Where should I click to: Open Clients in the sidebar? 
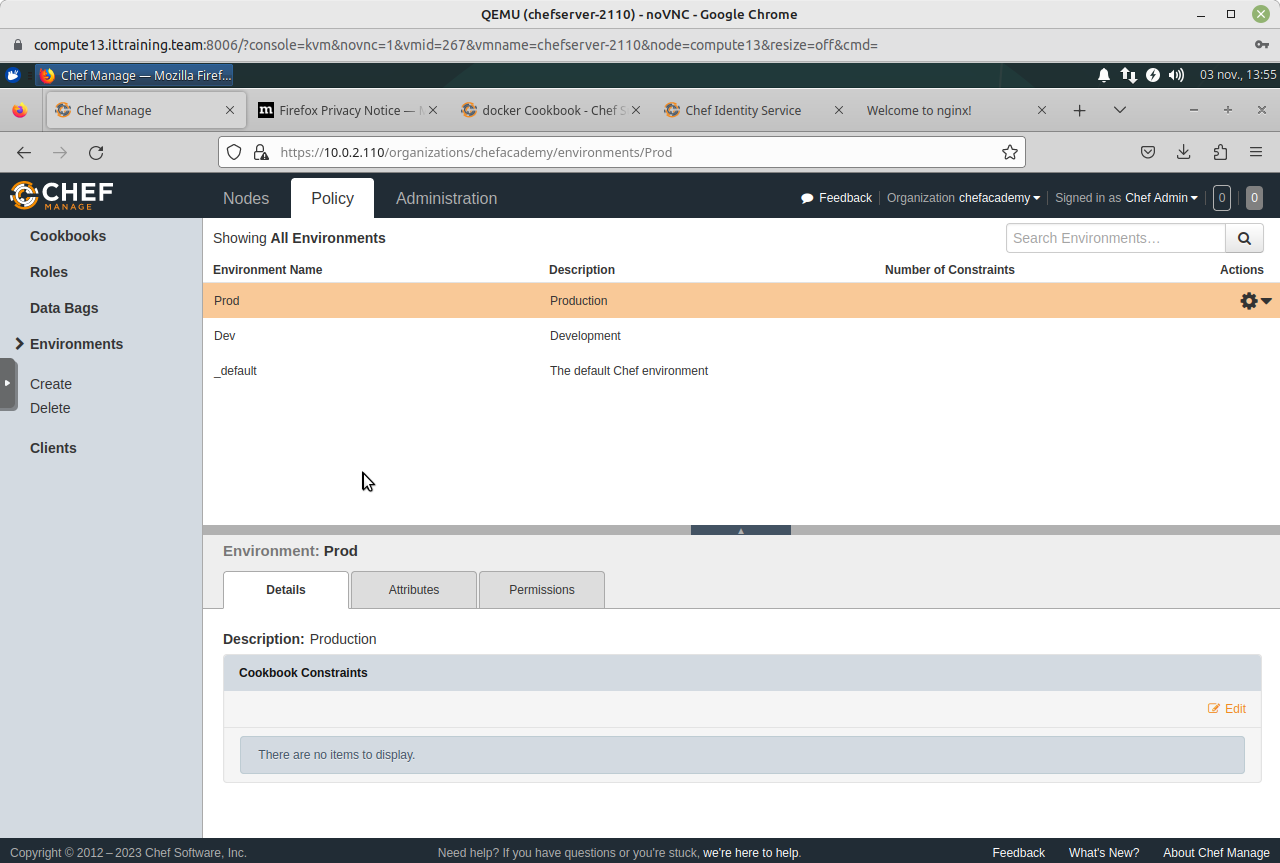click(x=53, y=448)
